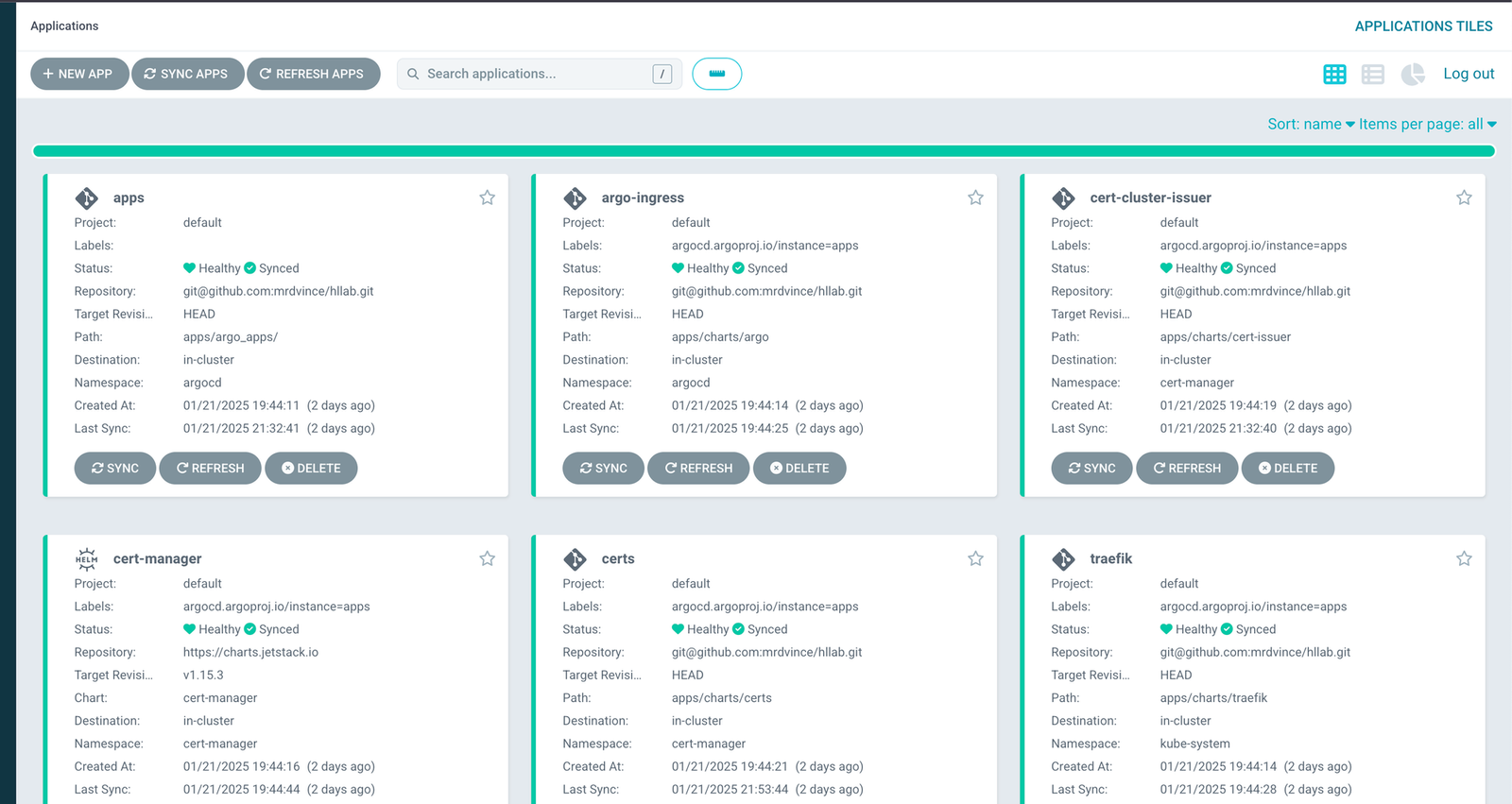The height and width of the screenshot is (804, 1512).
Task: Click the SYNC APPS button
Action: pos(187,74)
